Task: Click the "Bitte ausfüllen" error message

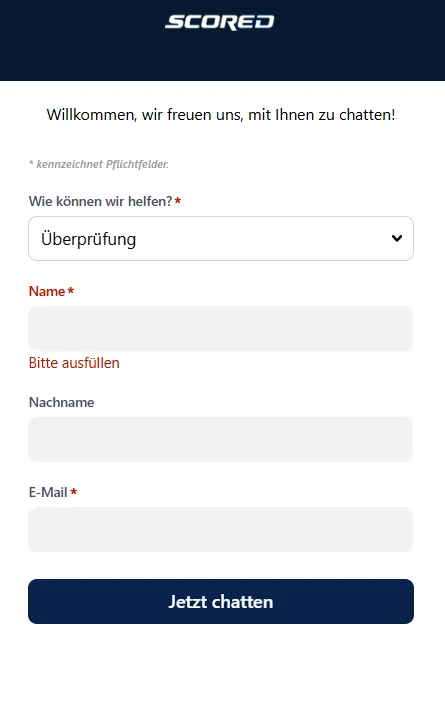Action: tap(74, 363)
